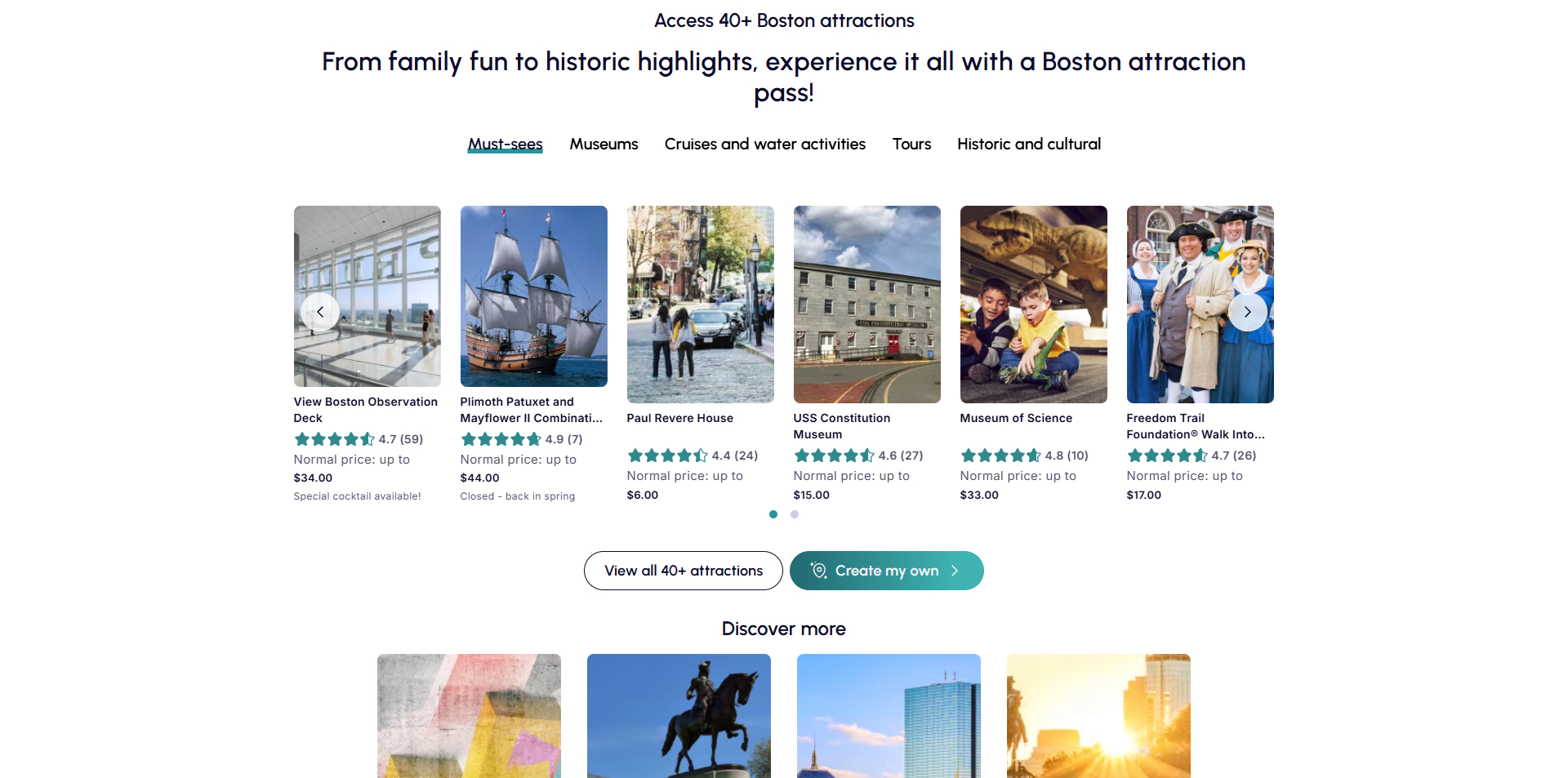The height and width of the screenshot is (778, 1568).
Task: Select the Must-sees tab
Action: tap(505, 144)
